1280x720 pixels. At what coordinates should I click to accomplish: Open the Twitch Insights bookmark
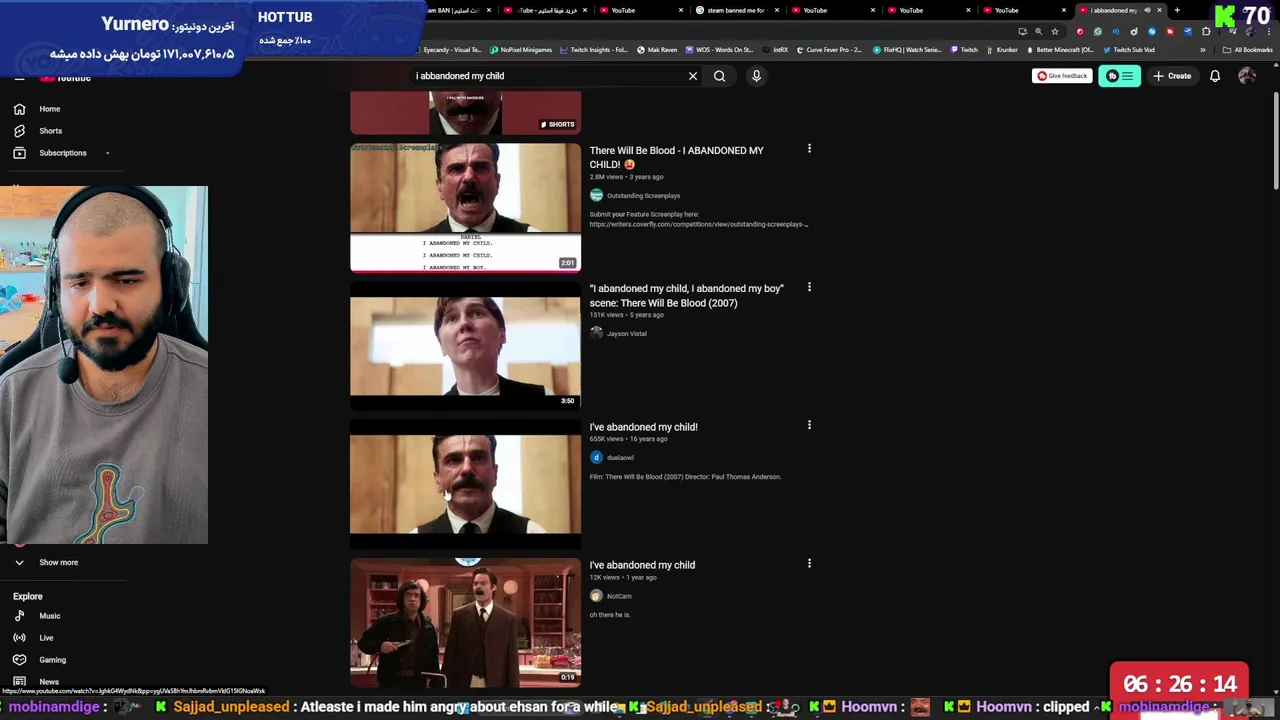(594, 50)
